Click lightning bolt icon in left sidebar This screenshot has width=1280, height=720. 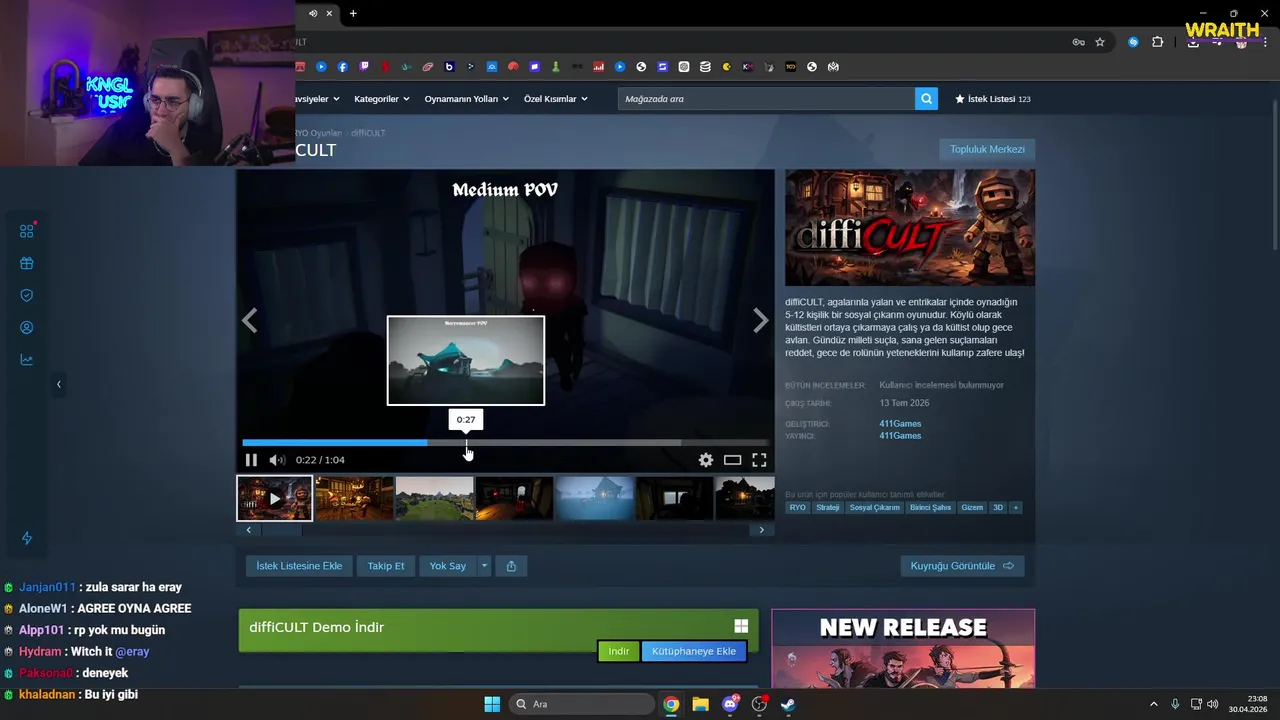pyautogui.click(x=27, y=538)
